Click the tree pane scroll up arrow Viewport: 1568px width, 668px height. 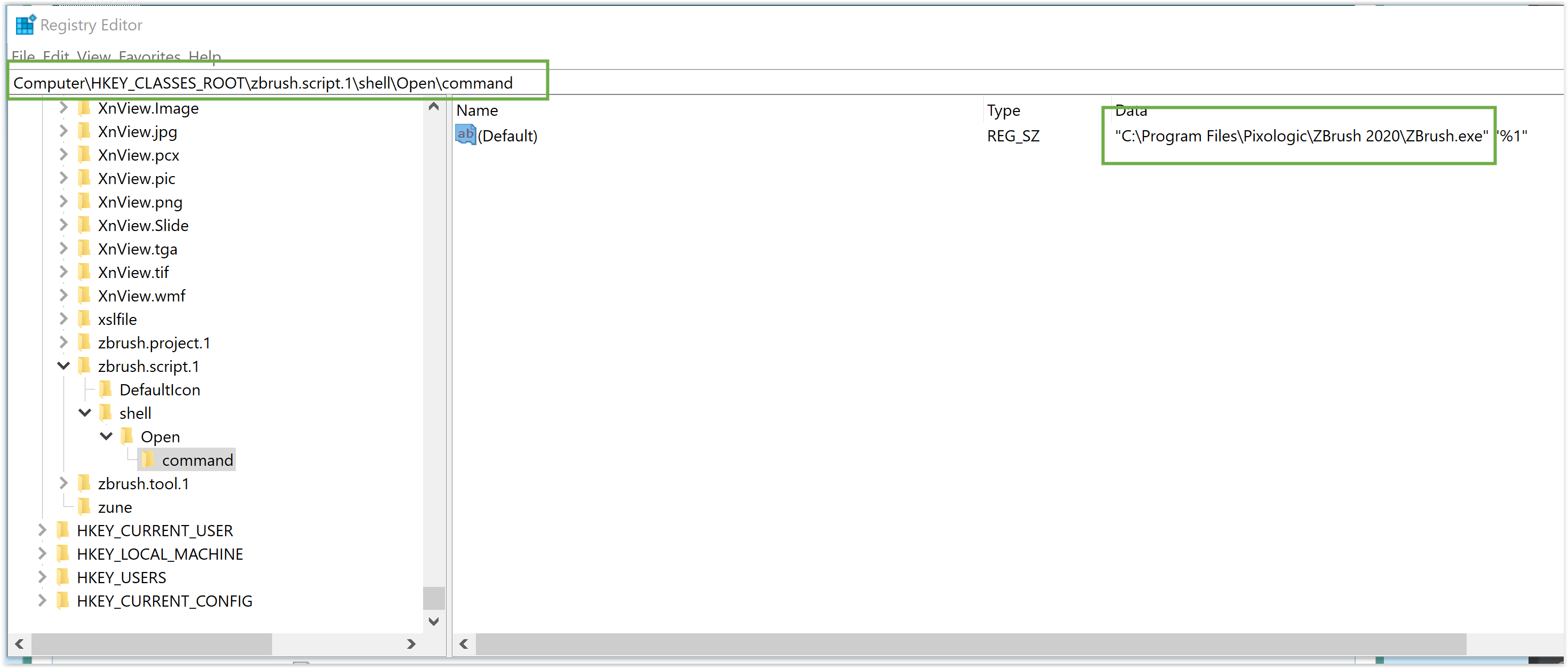(433, 107)
